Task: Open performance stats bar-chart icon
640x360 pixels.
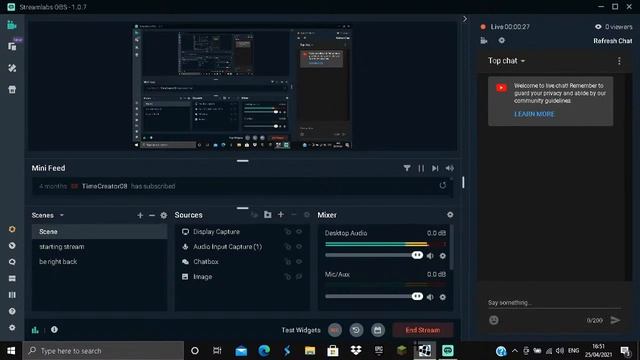Action: tap(35, 329)
